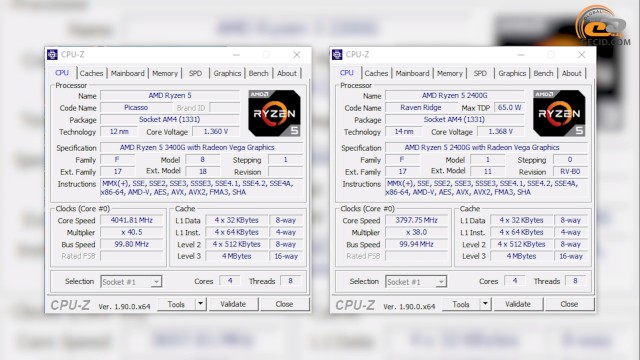Screen dimensions: 640x360
Task: Open Graphics tab in left CPU-Z window
Action: (227, 73)
